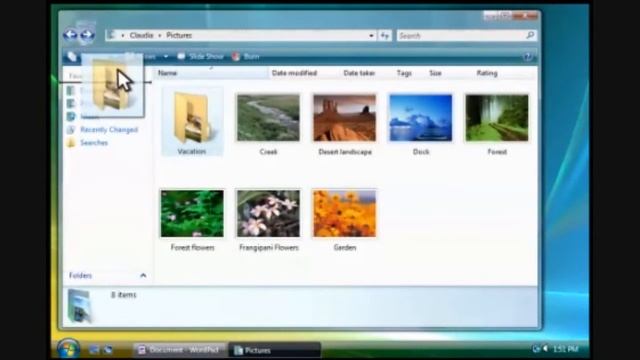This screenshot has height=360, width=640.
Task: Expand the arrow between Claudia and Pictures
Action: pyautogui.click(x=160, y=36)
